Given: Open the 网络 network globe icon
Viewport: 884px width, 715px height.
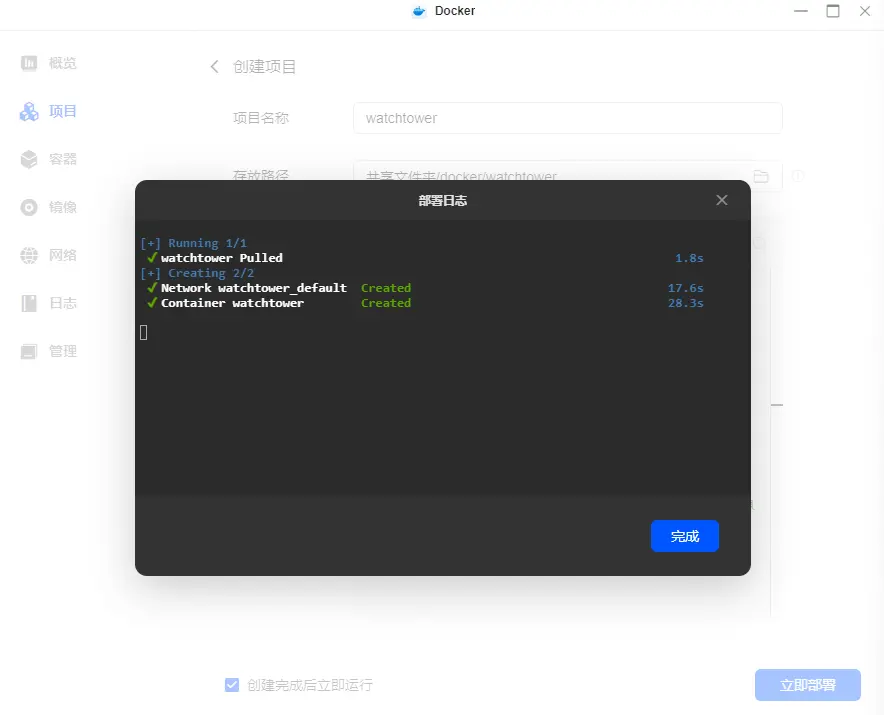Looking at the screenshot, I should [30, 255].
